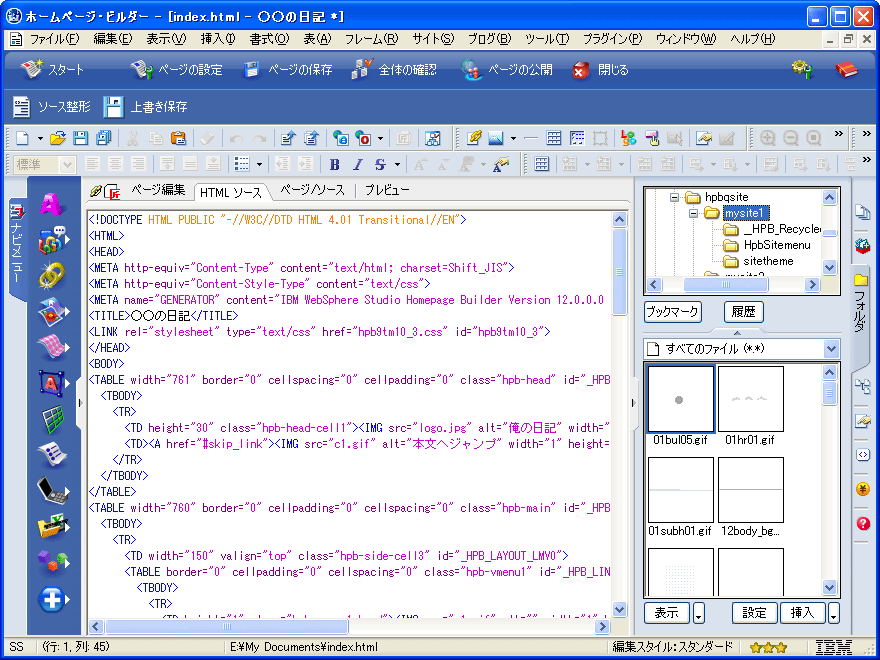Screen dimensions: 880x660
Task: Switch to ページ/ソース tab
Action: (312, 190)
